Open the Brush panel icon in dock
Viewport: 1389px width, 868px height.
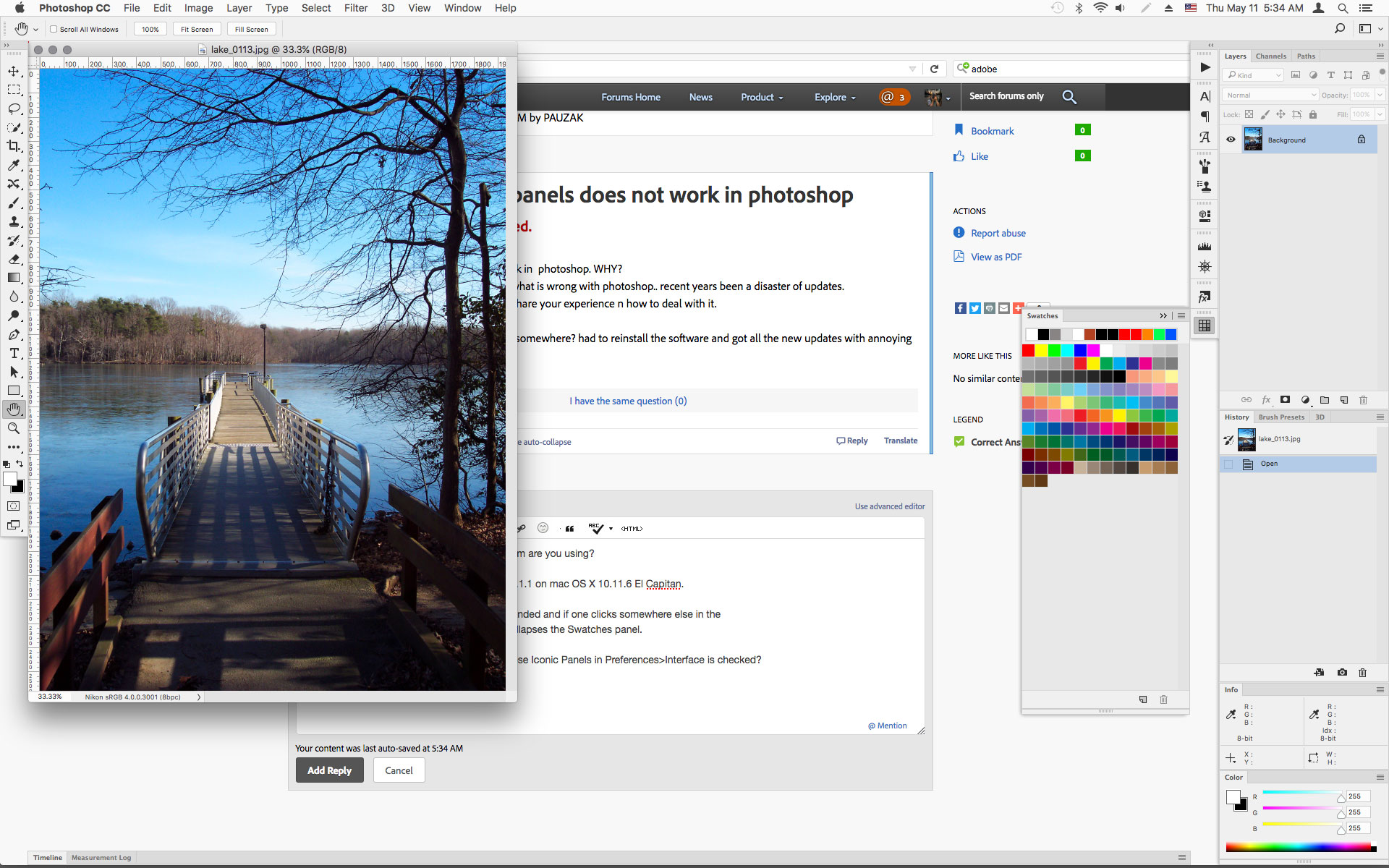pos(1205,166)
